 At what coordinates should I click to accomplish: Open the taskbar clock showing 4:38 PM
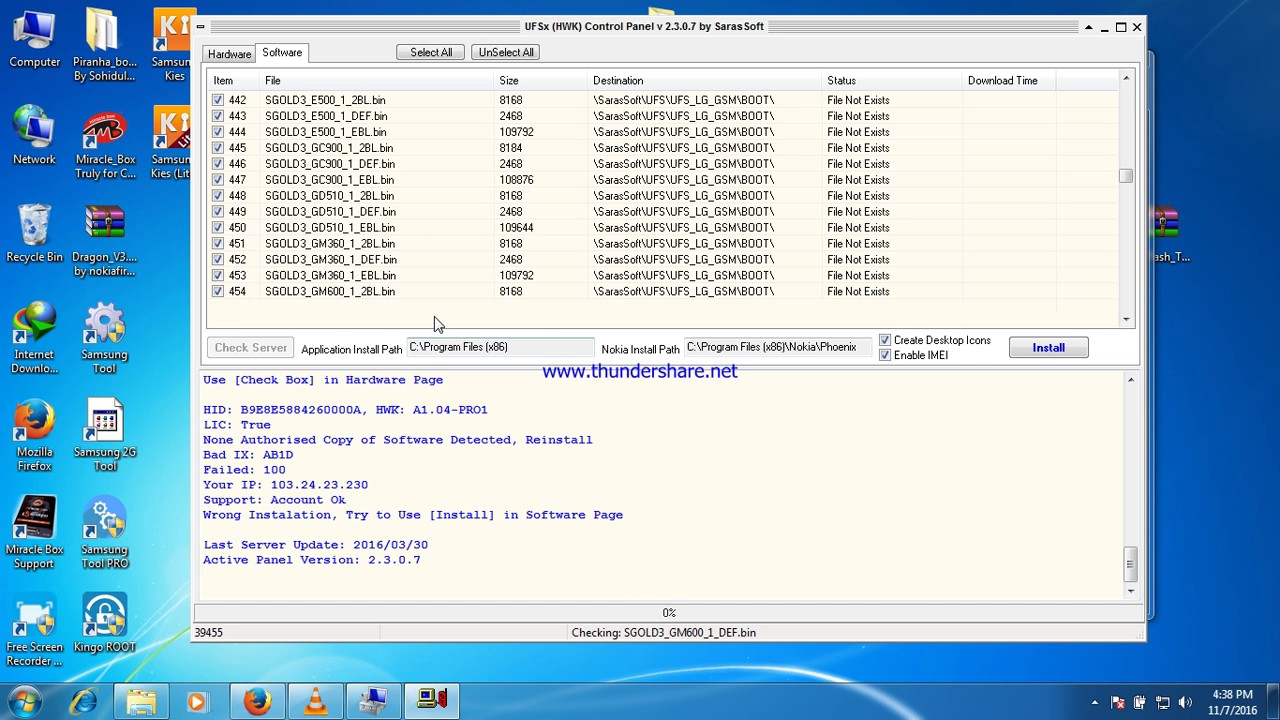(1232, 702)
